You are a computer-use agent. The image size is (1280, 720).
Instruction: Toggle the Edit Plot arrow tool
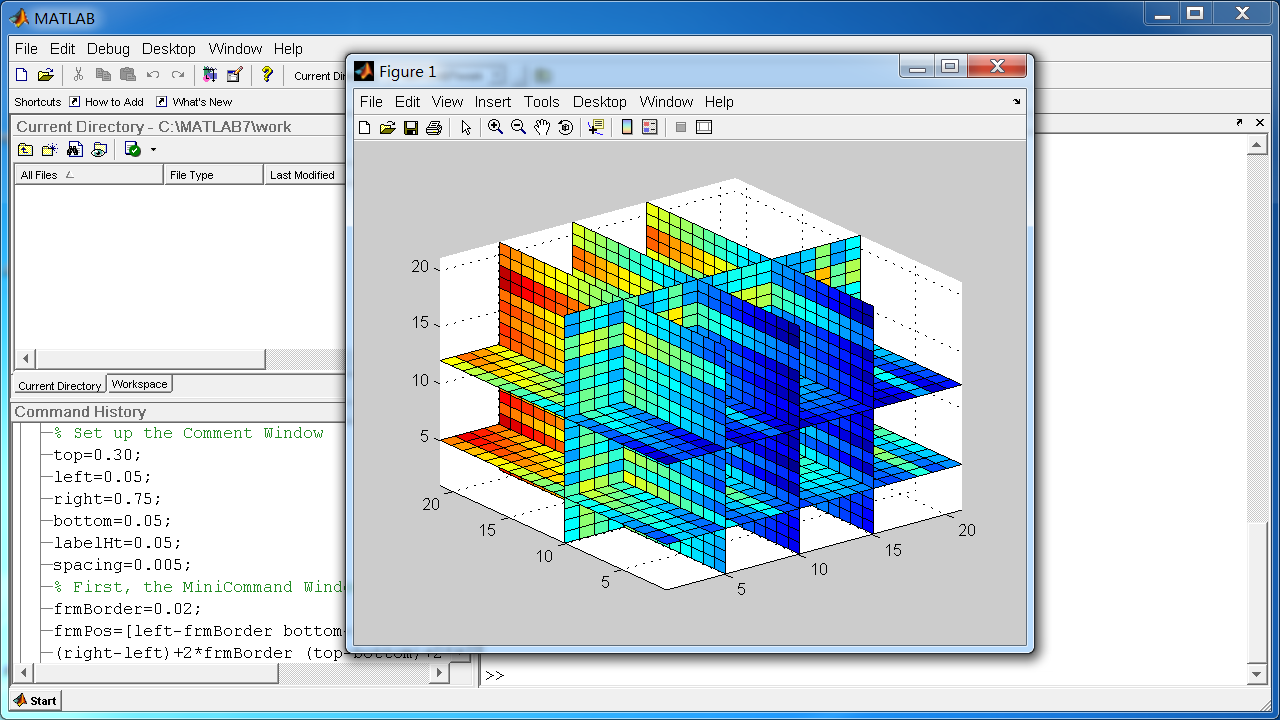466,128
